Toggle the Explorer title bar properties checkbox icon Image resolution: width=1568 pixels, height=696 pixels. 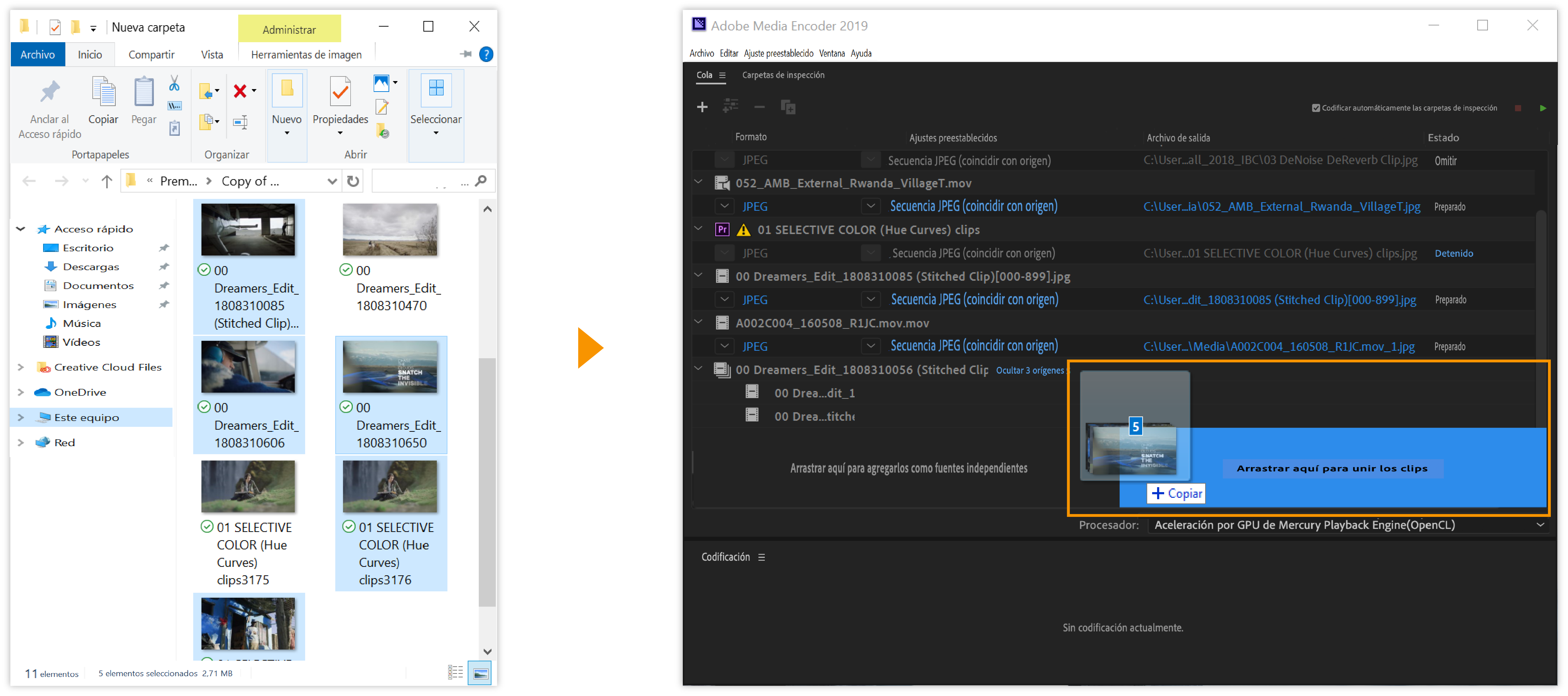pyautogui.click(x=55, y=27)
